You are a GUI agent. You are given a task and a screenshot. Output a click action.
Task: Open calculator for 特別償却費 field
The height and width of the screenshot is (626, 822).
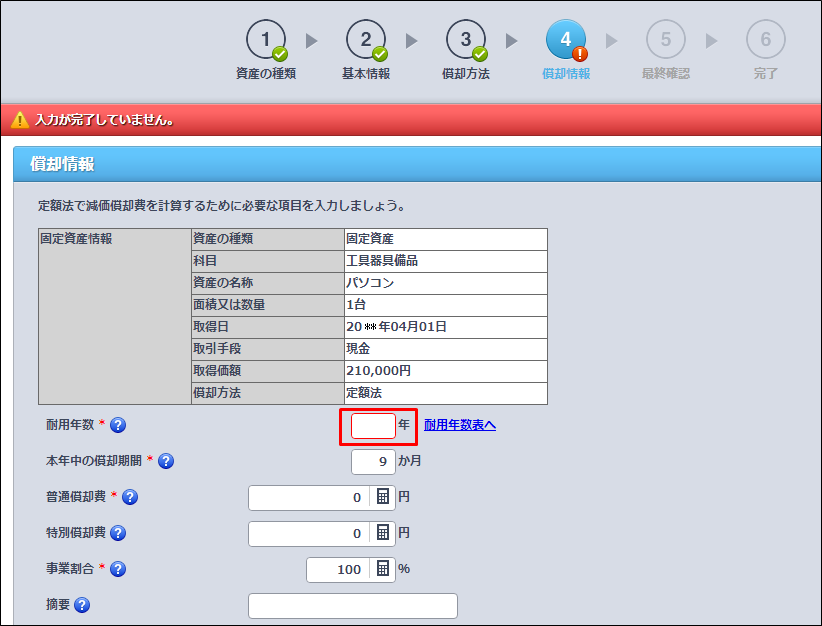click(383, 533)
